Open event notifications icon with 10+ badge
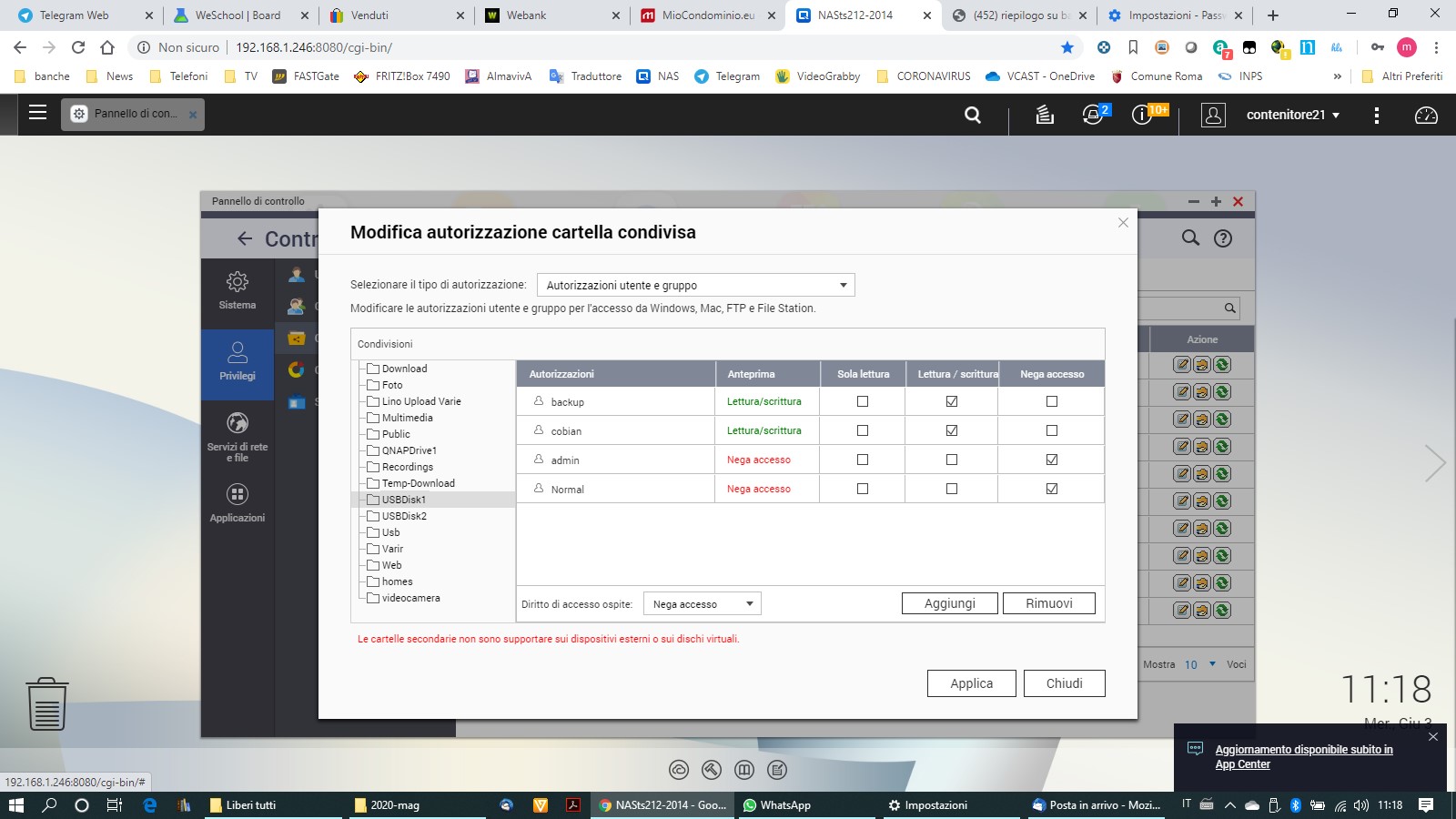The height and width of the screenshot is (819, 1456). (1142, 115)
